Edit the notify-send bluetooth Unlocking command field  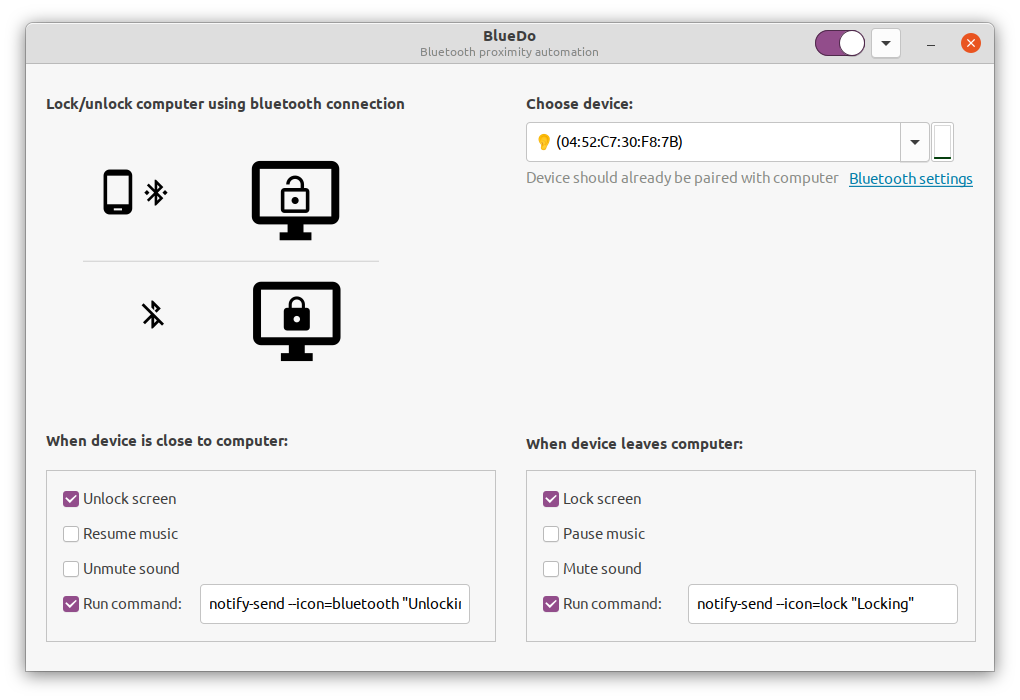click(x=335, y=604)
